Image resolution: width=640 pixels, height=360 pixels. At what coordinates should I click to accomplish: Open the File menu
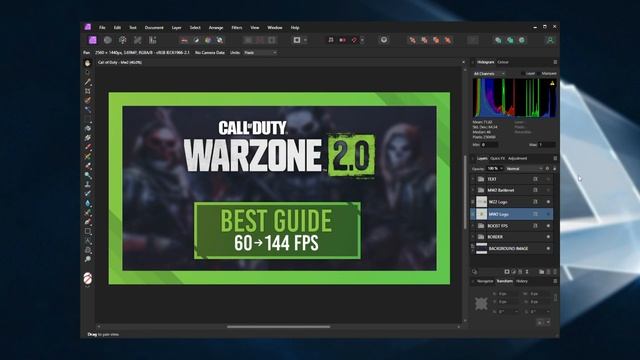point(102,28)
